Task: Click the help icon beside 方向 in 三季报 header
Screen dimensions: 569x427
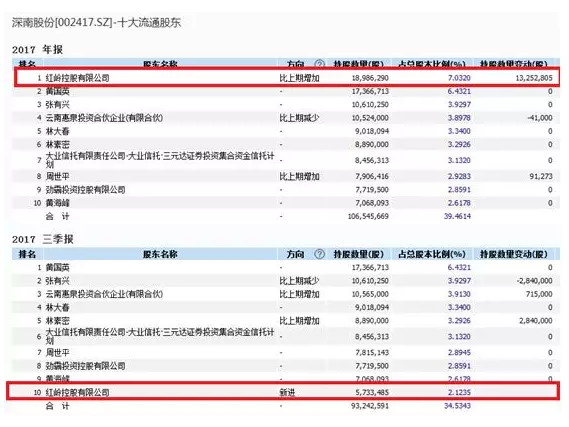Action: coord(319,254)
